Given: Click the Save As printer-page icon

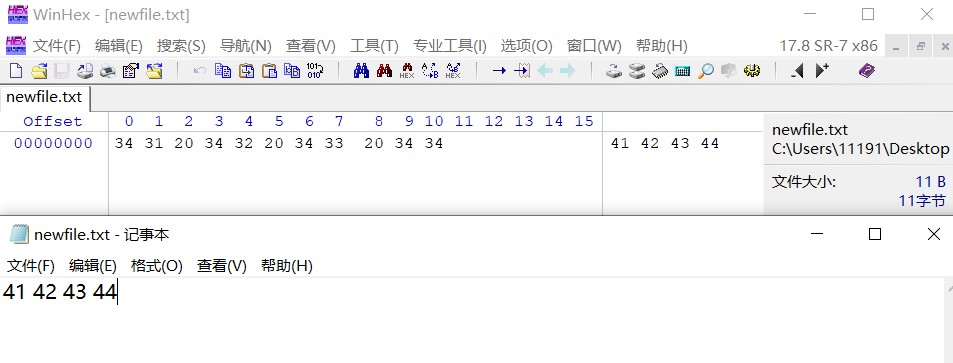Looking at the screenshot, I should [x=84, y=71].
